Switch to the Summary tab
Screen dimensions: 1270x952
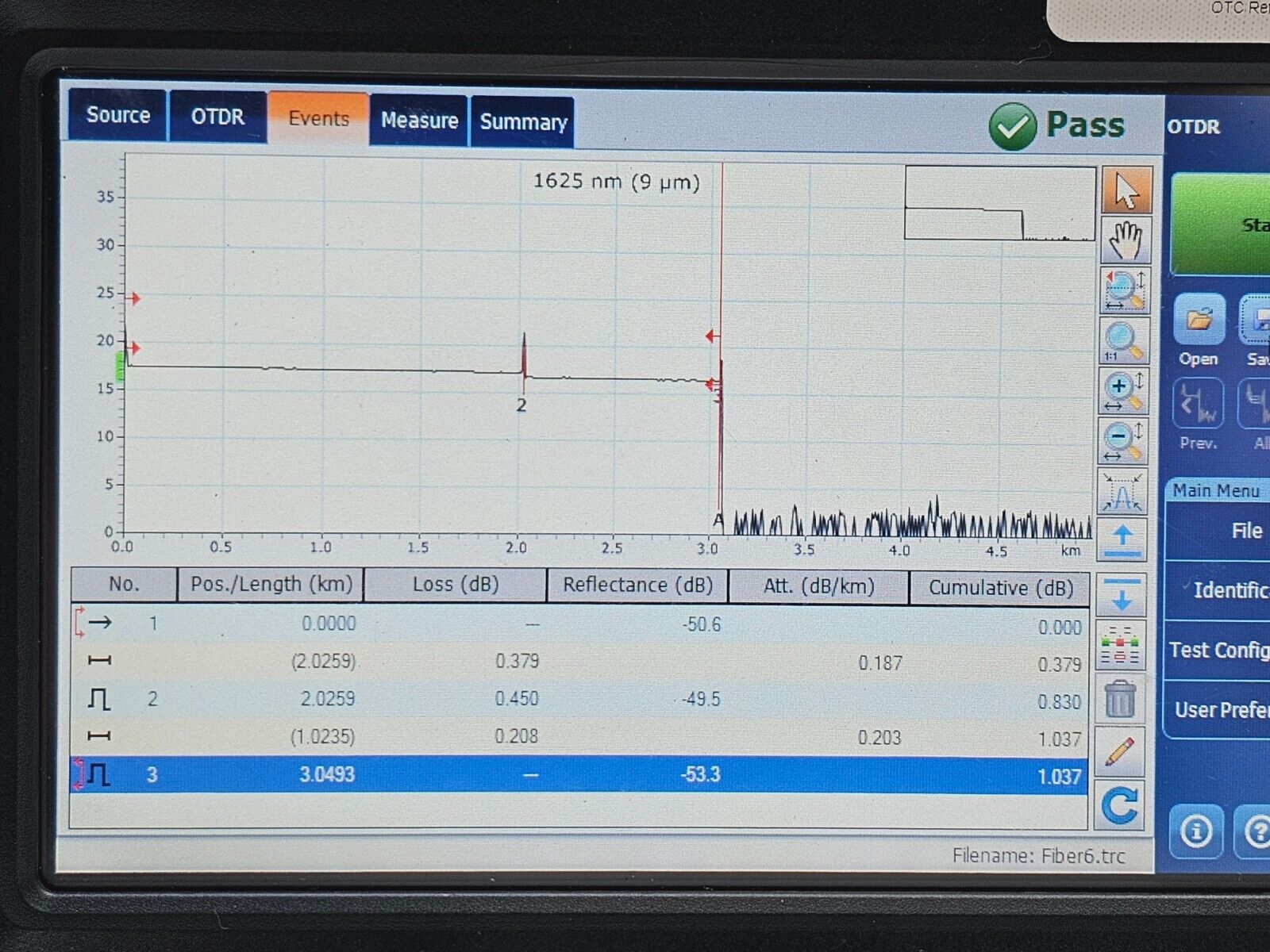tap(523, 122)
